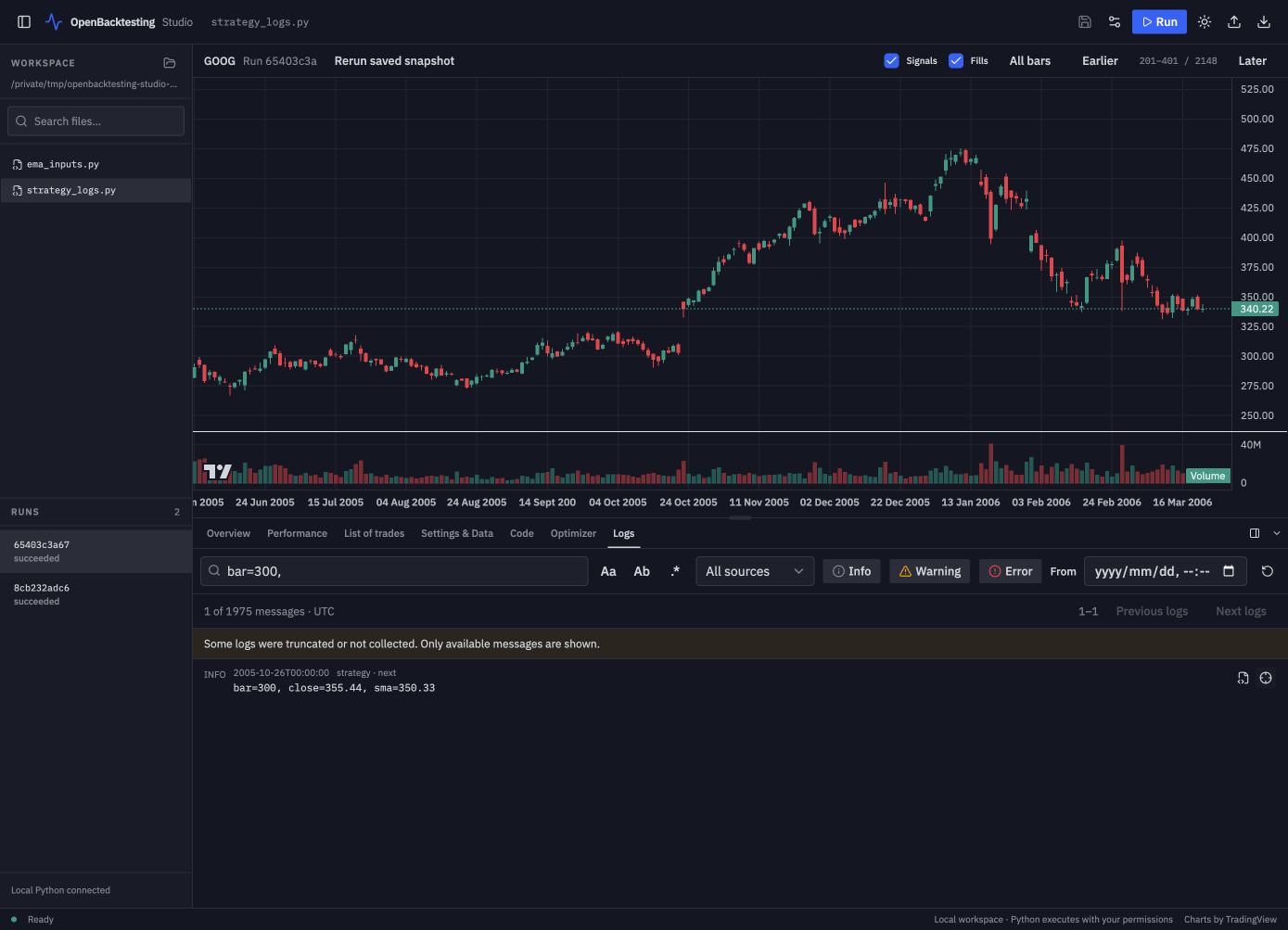Save the file with the floppy icon

click(x=1085, y=21)
